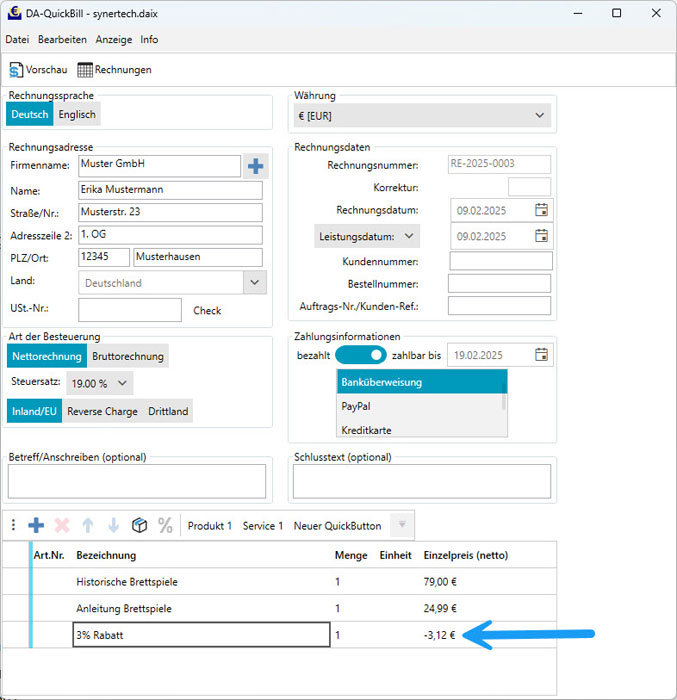This screenshot has width=677, height=700.
Task: Select Englisch invoice language
Action: click(77, 114)
